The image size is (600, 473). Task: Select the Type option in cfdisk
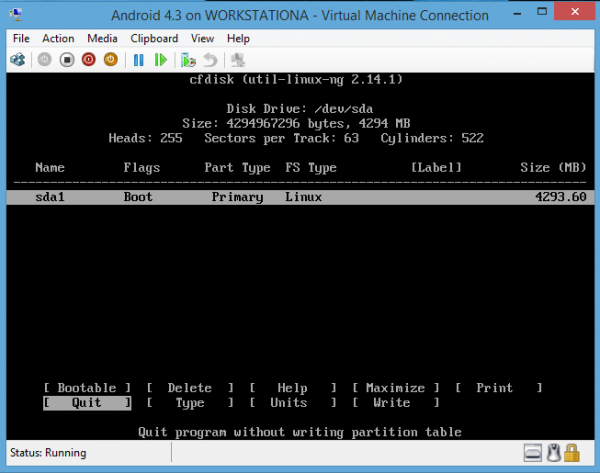tap(190, 403)
